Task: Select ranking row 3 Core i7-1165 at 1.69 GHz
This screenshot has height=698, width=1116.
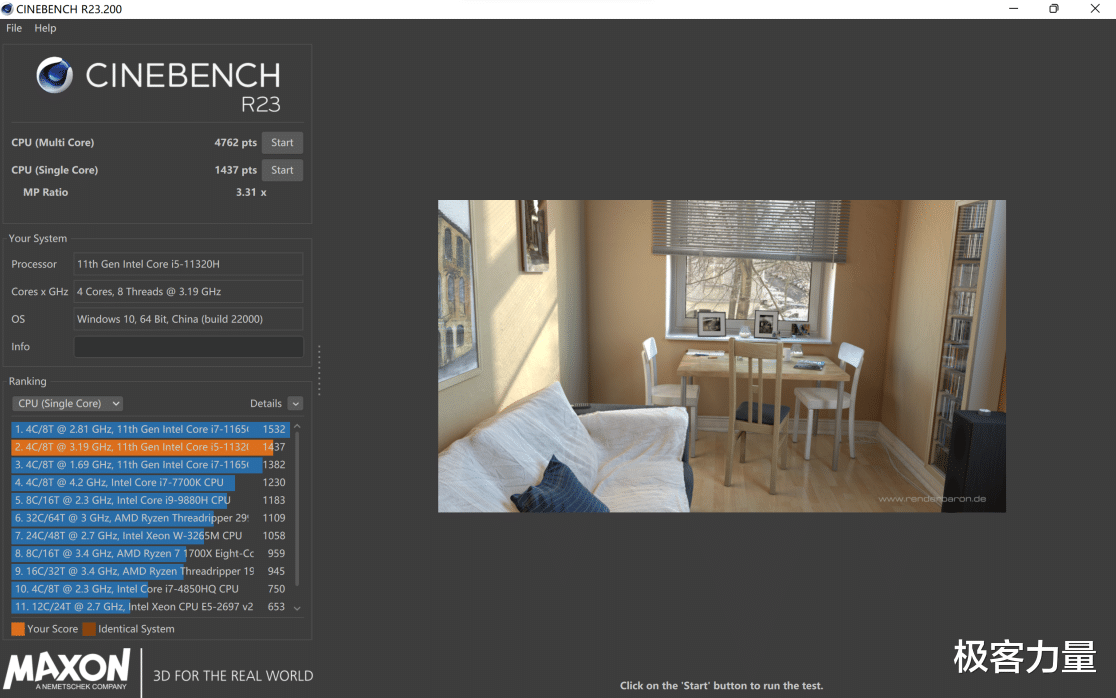Action: (149, 465)
